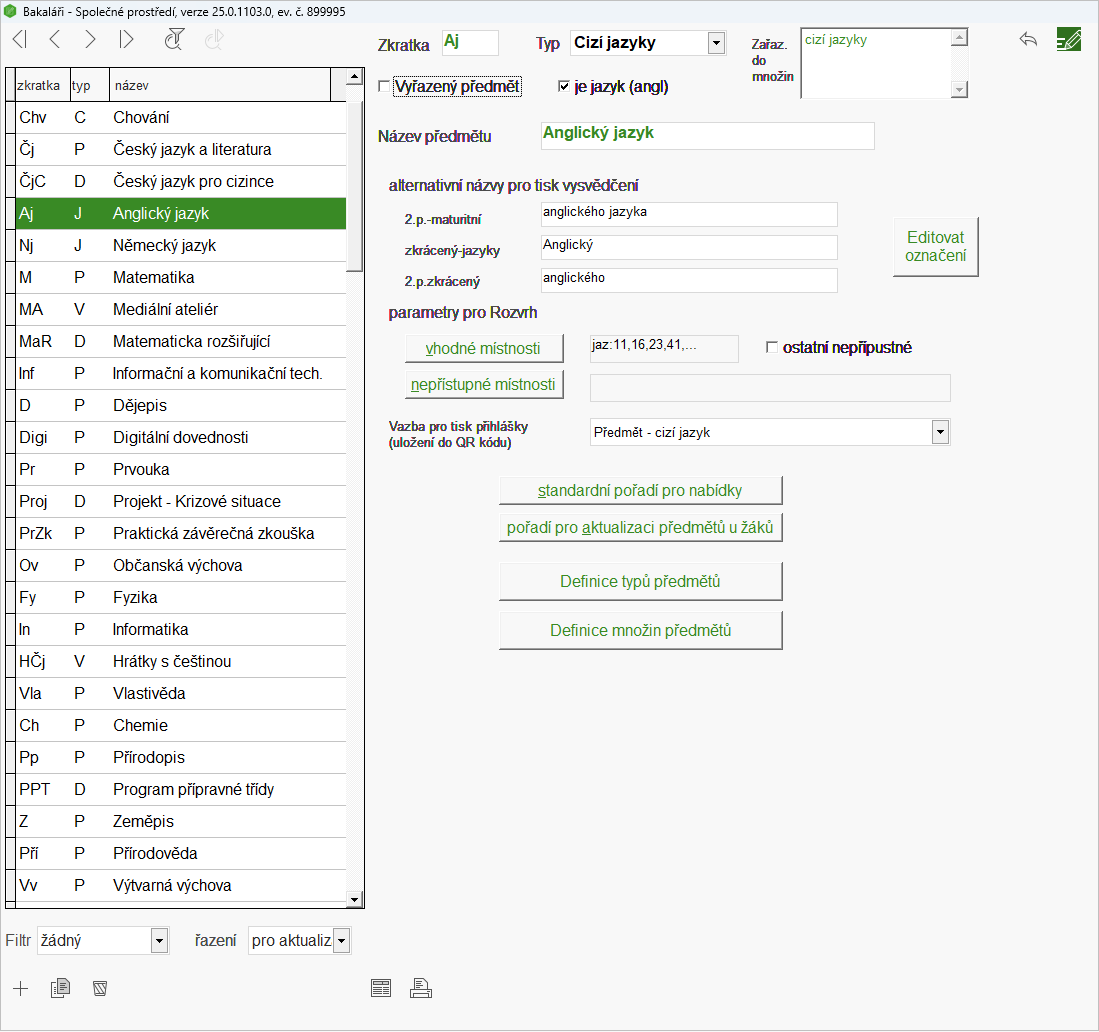Viewport: 1099px width, 1032px height.
Task: Expand the Filtr 'žádný' dropdown
Action: [x=159, y=941]
